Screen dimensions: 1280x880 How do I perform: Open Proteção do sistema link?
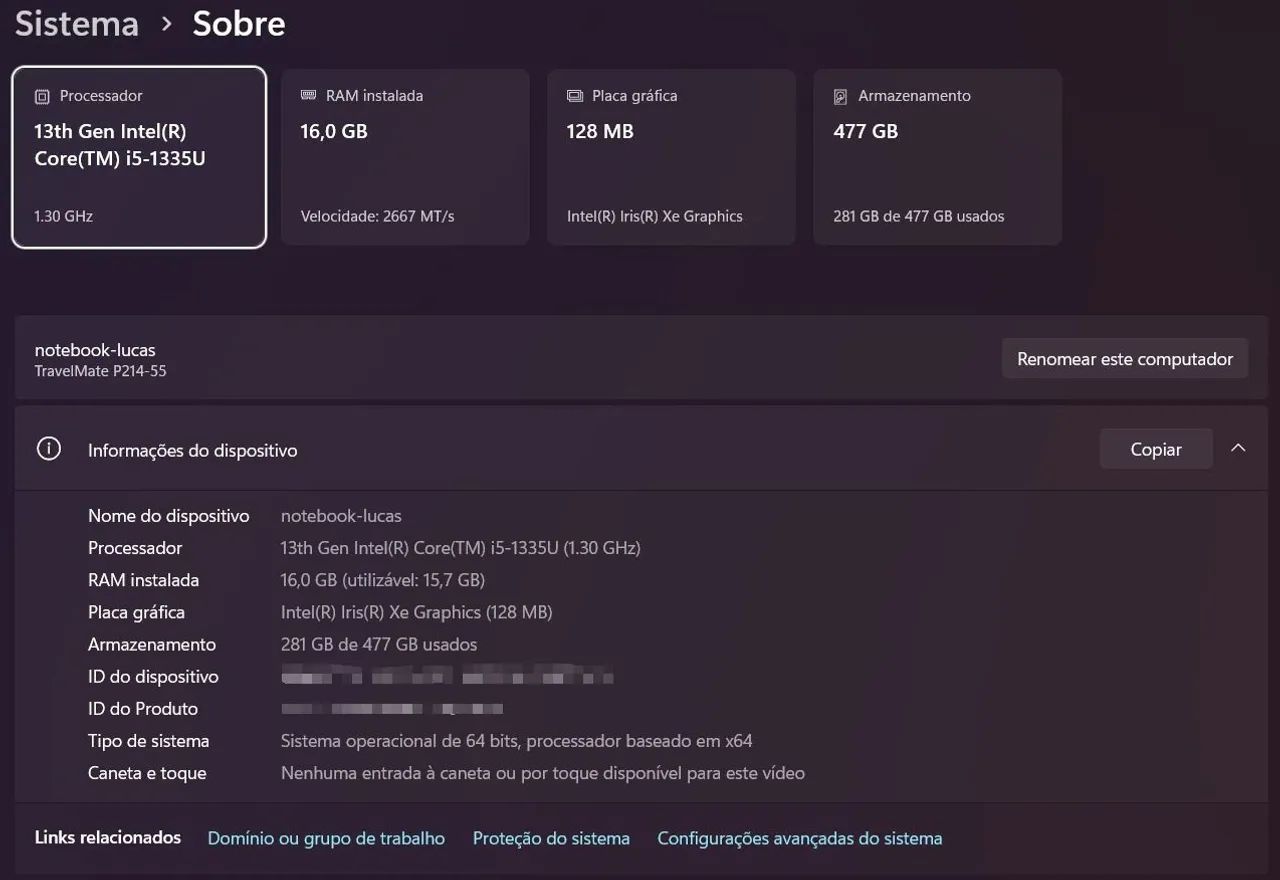(551, 838)
